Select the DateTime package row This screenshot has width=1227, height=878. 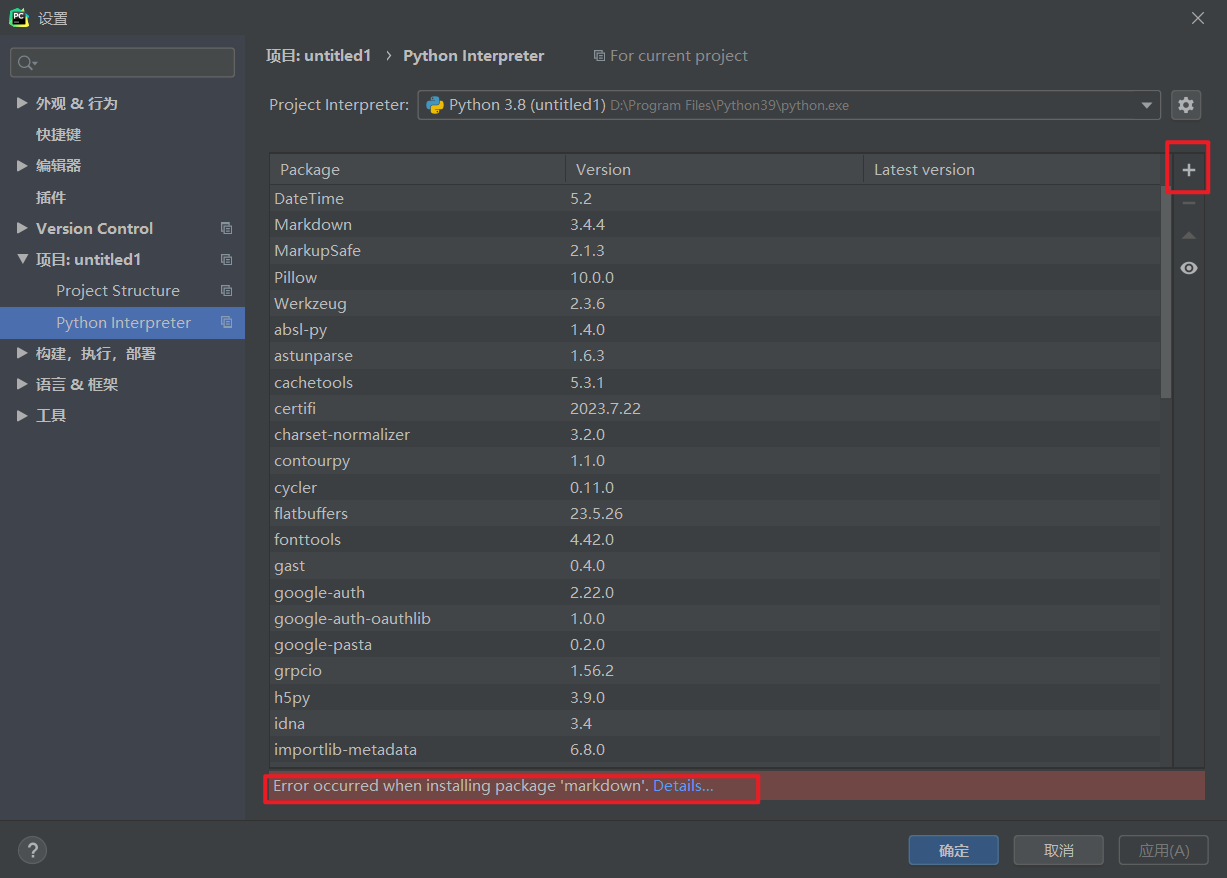[x=715, y=198]
